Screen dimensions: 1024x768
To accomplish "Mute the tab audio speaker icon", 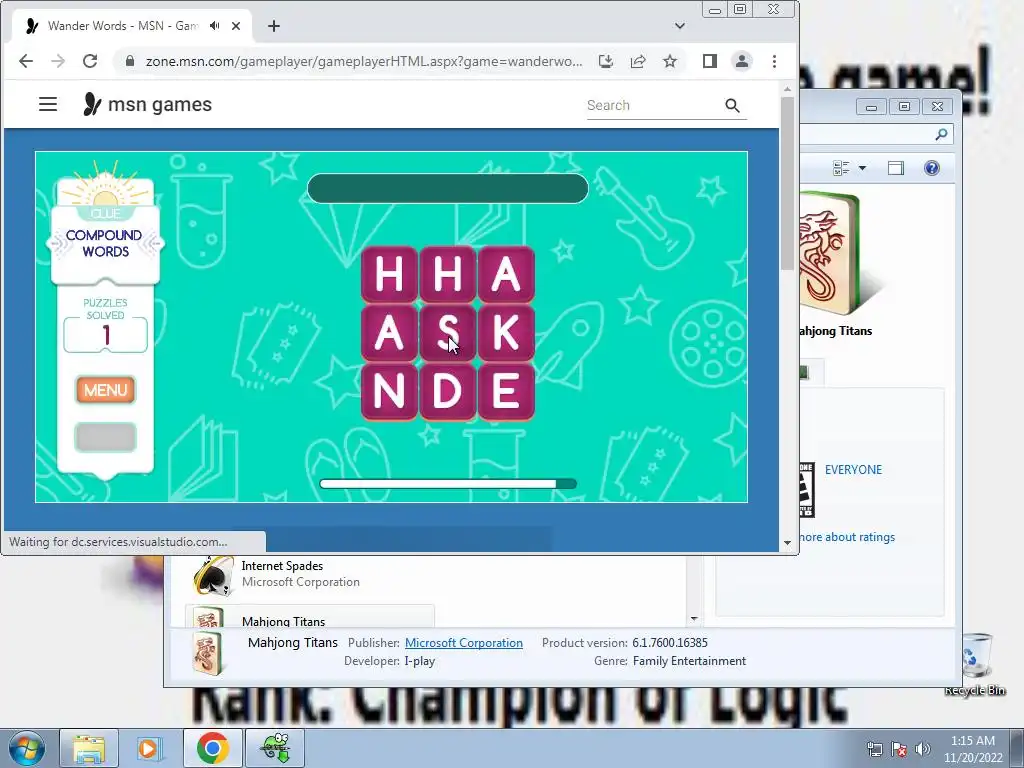I will tap(214, 26).
